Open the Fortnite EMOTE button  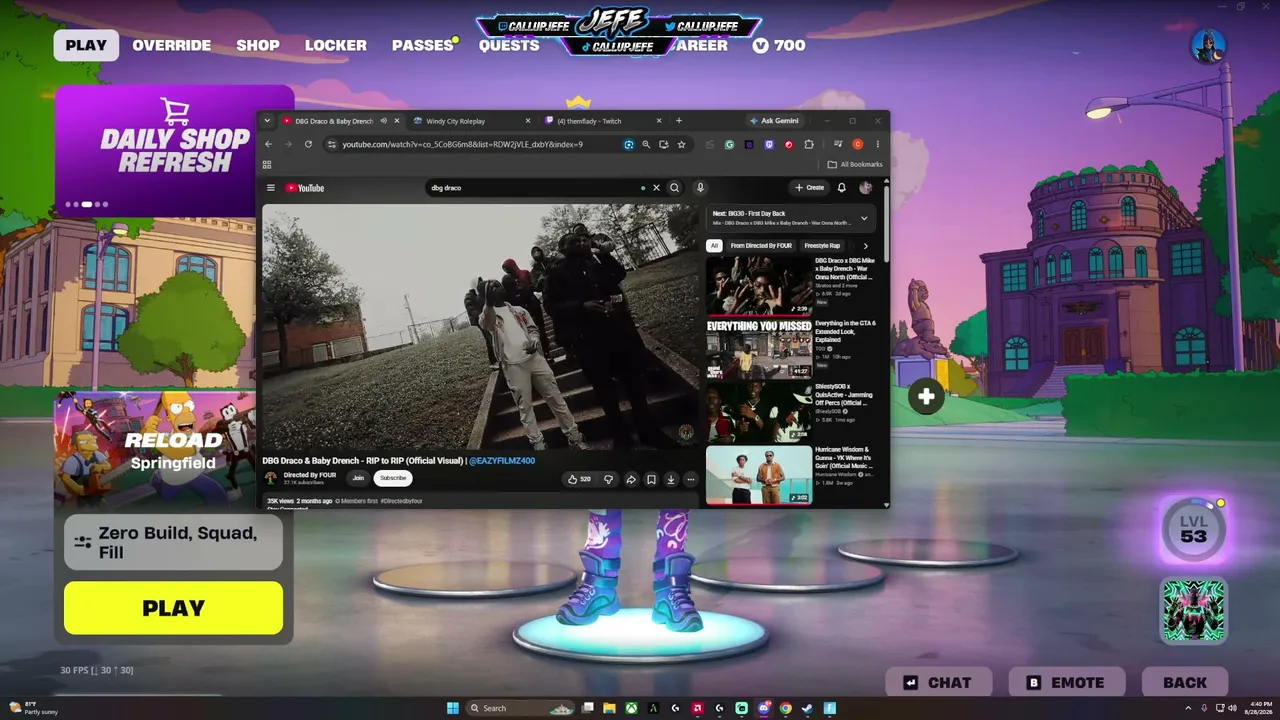coord(1068,683)
